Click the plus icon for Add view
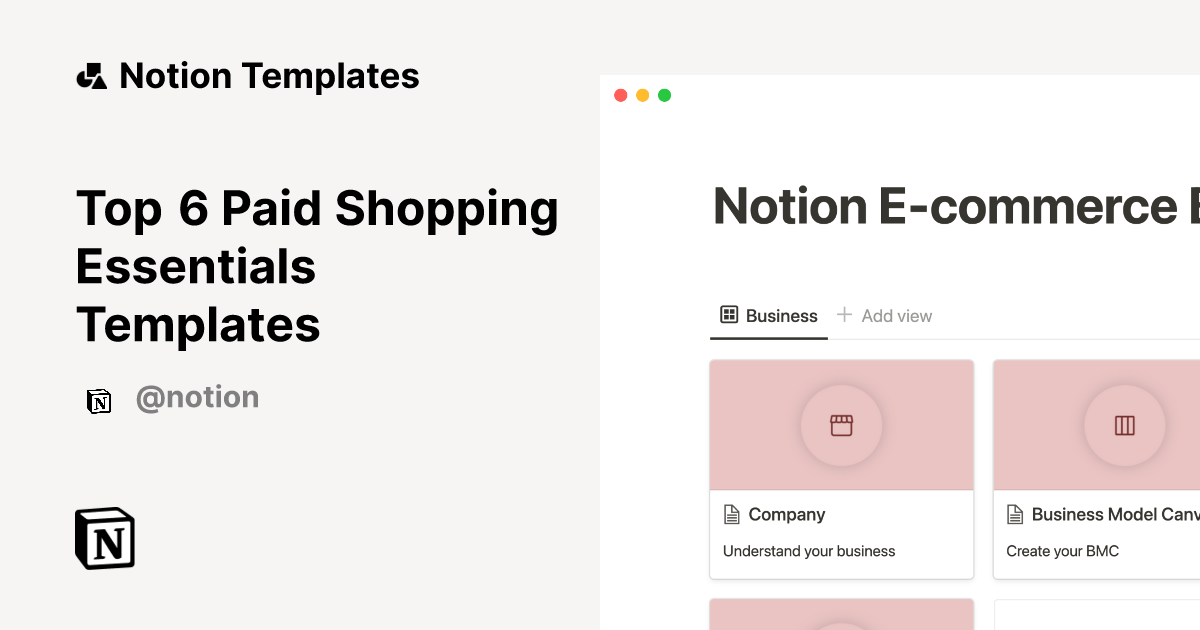 pyautogui.click(x=843, y=314)
